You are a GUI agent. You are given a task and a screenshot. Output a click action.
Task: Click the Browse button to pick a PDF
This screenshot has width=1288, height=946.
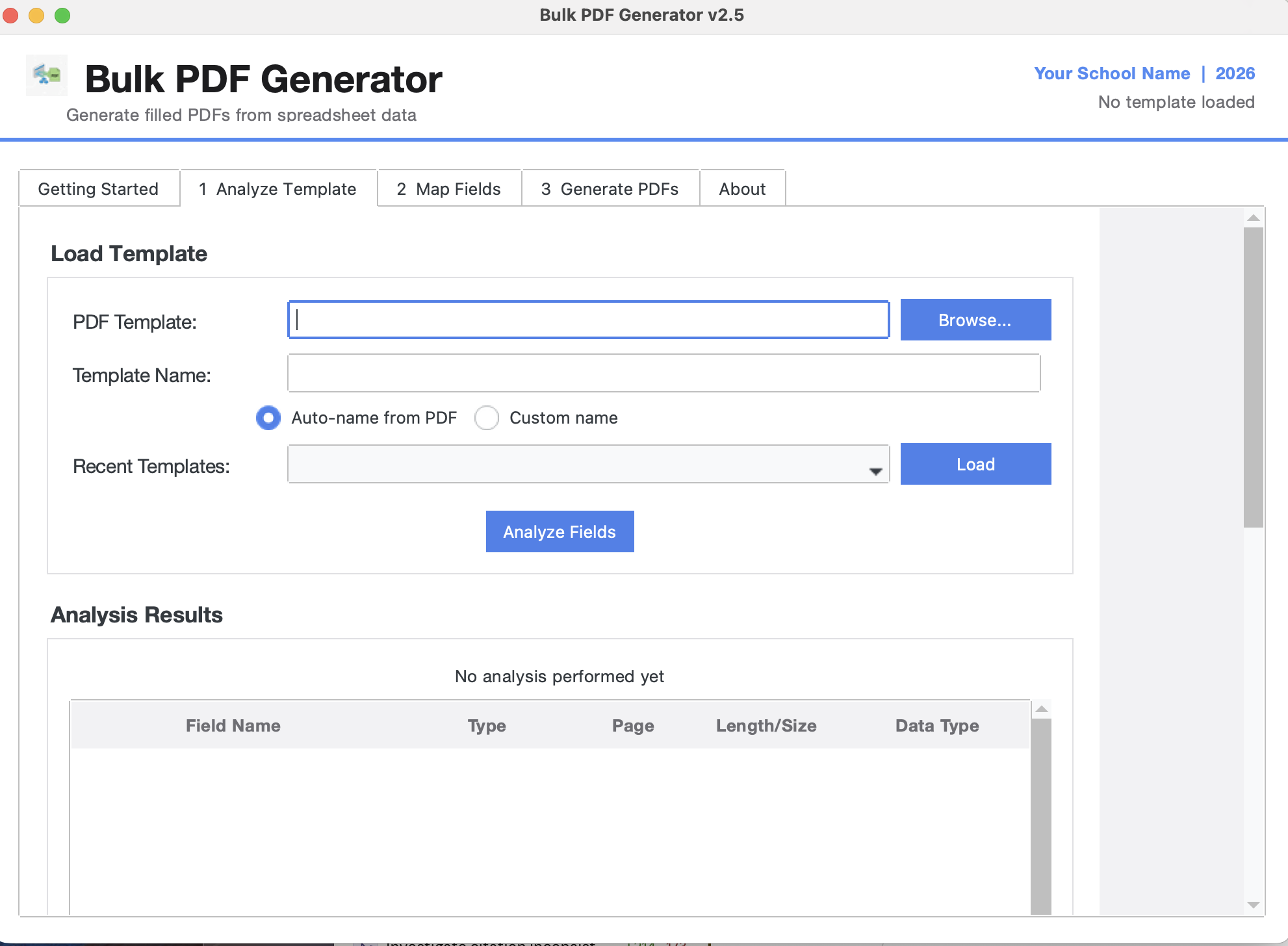[x=975, y=320]
